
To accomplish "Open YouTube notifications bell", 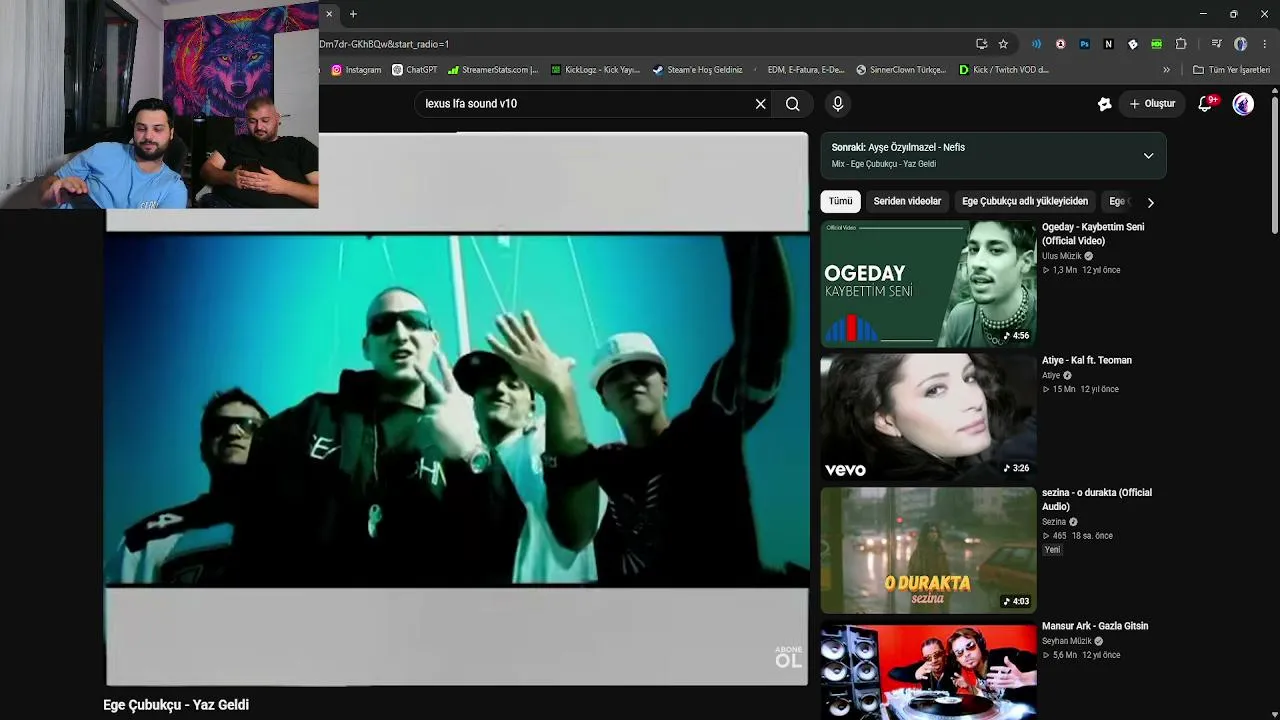I will [x=1206, y=104].
